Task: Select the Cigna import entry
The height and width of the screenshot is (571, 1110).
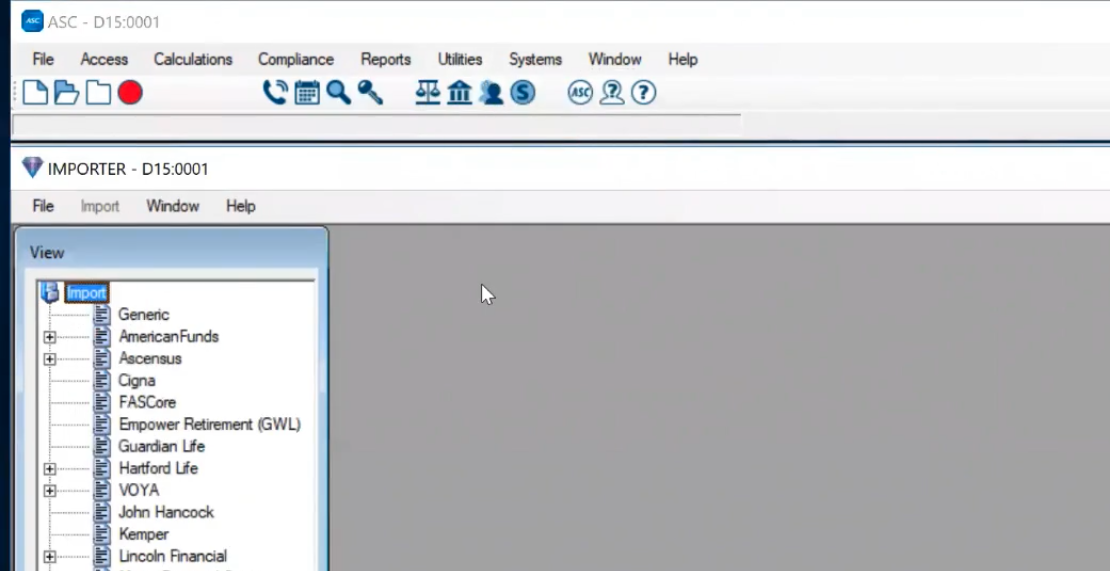Action: point(137,380)
